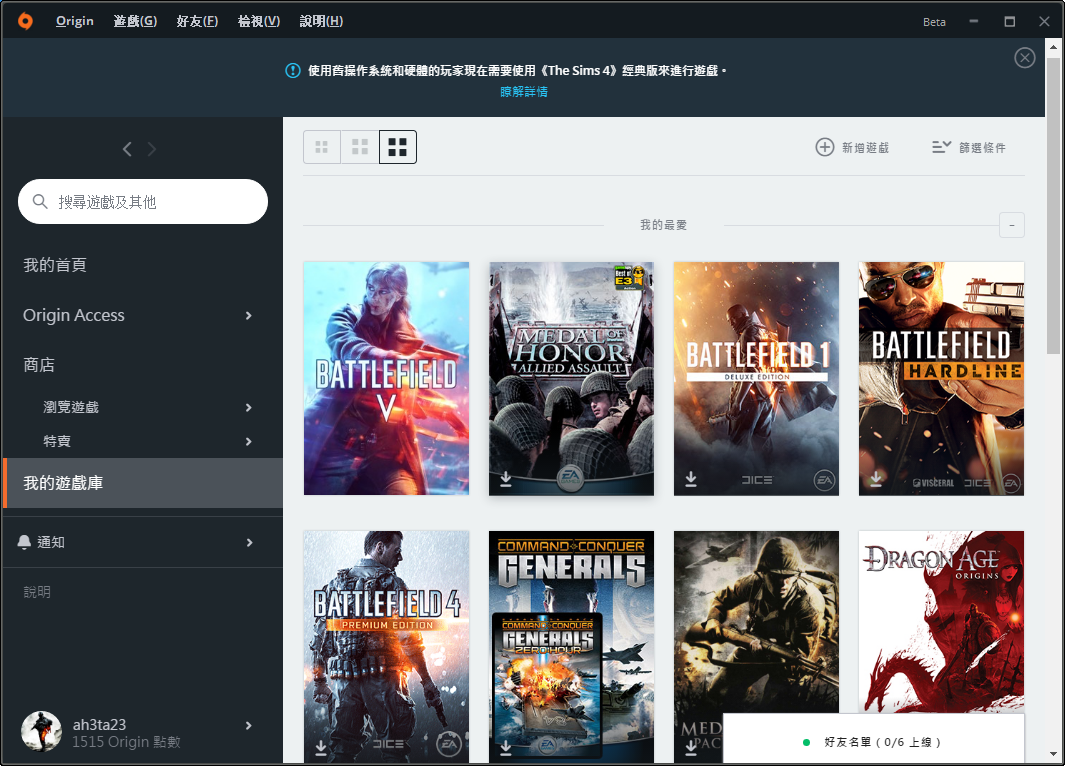The width and height of the screenshot is (1065, 766).
Task: Expand the Origin Access submenu
Action: pyautogui.click(x=249, y=315)
